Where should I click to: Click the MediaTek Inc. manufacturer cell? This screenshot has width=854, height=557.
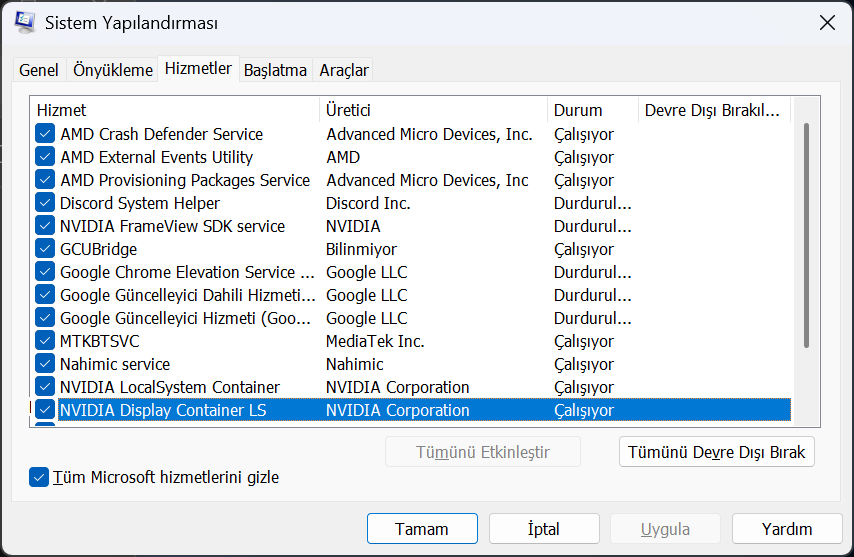click(x=375, y=341)
